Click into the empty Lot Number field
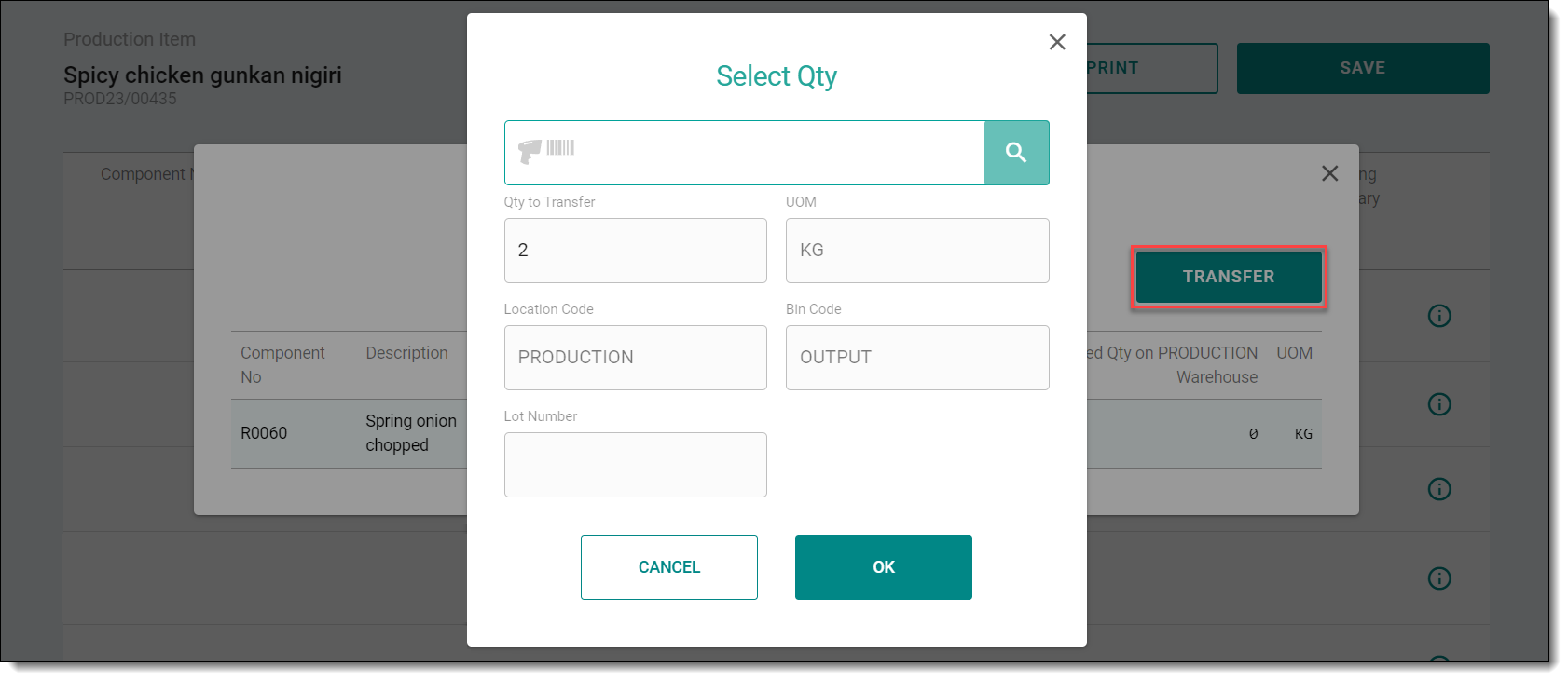This screenshot has height=681, width=1568. coord(635,465)
